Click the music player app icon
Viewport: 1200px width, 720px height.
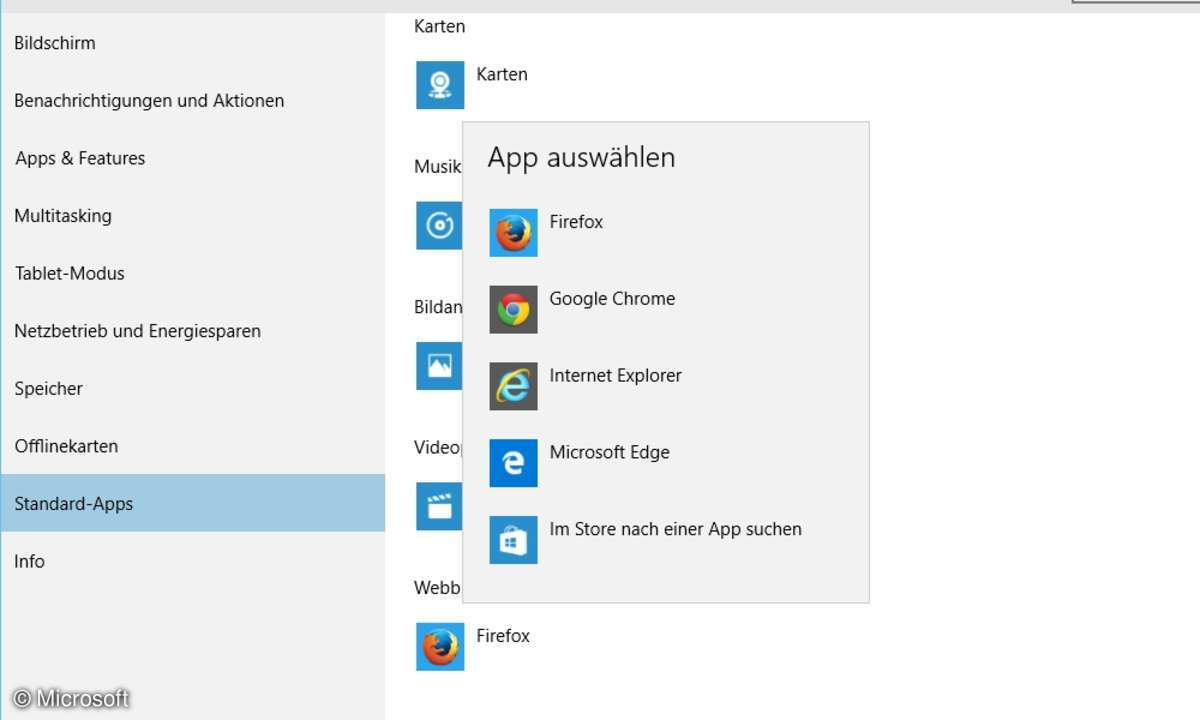tap(439, 225)
